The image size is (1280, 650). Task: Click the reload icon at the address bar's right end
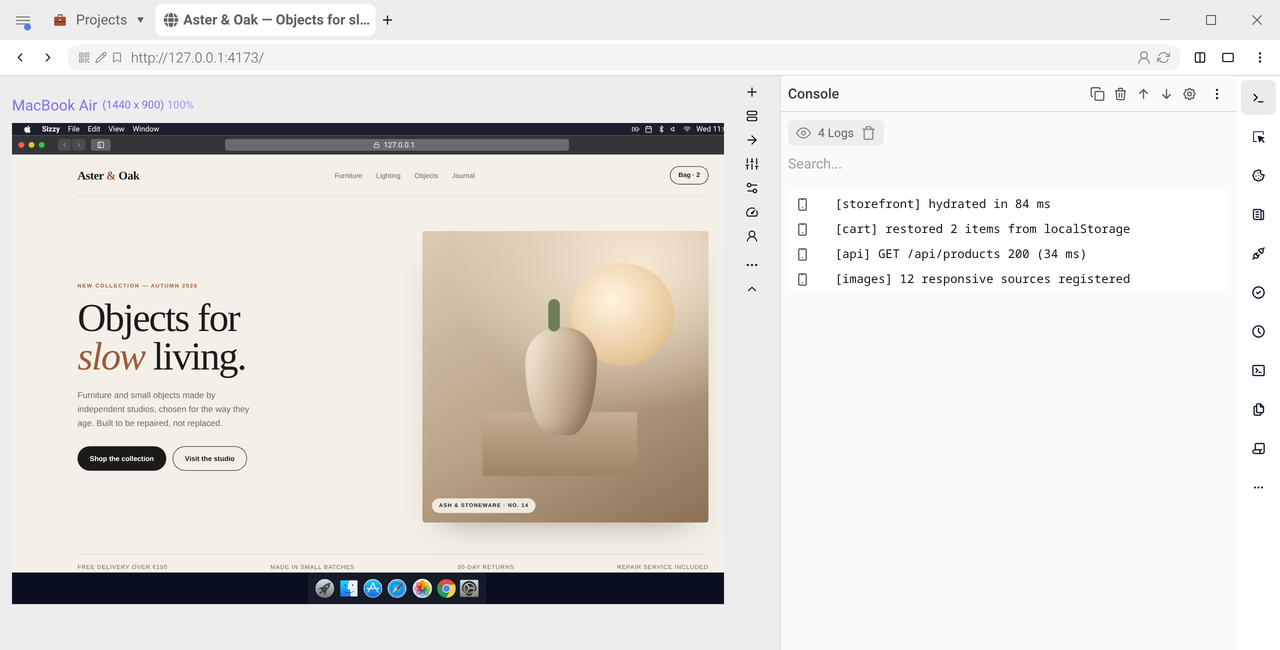tap(1163, 58)
